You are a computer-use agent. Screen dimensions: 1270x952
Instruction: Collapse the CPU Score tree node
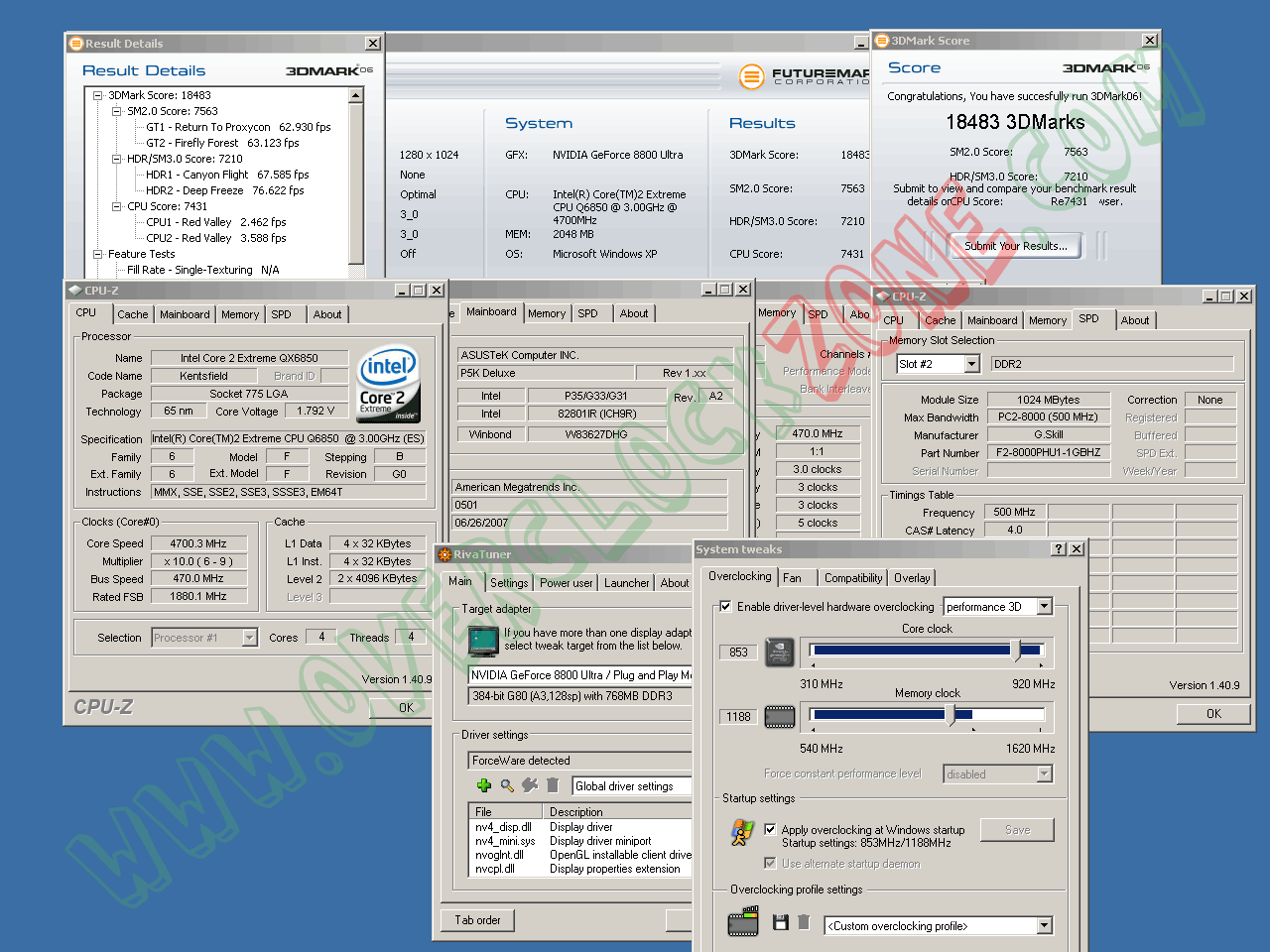click(117, 206)
